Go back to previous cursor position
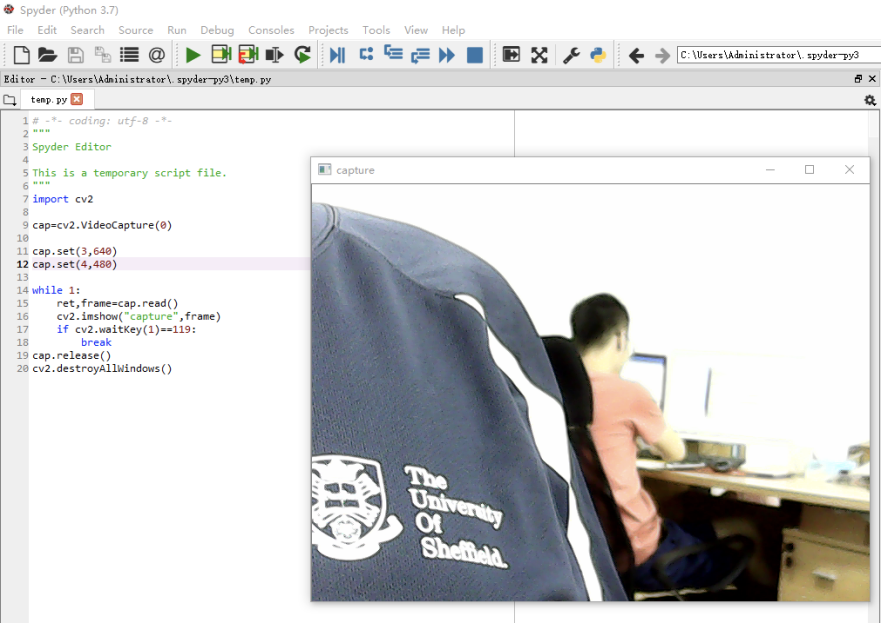Screen dimensions: 881x623 [637, 56]
